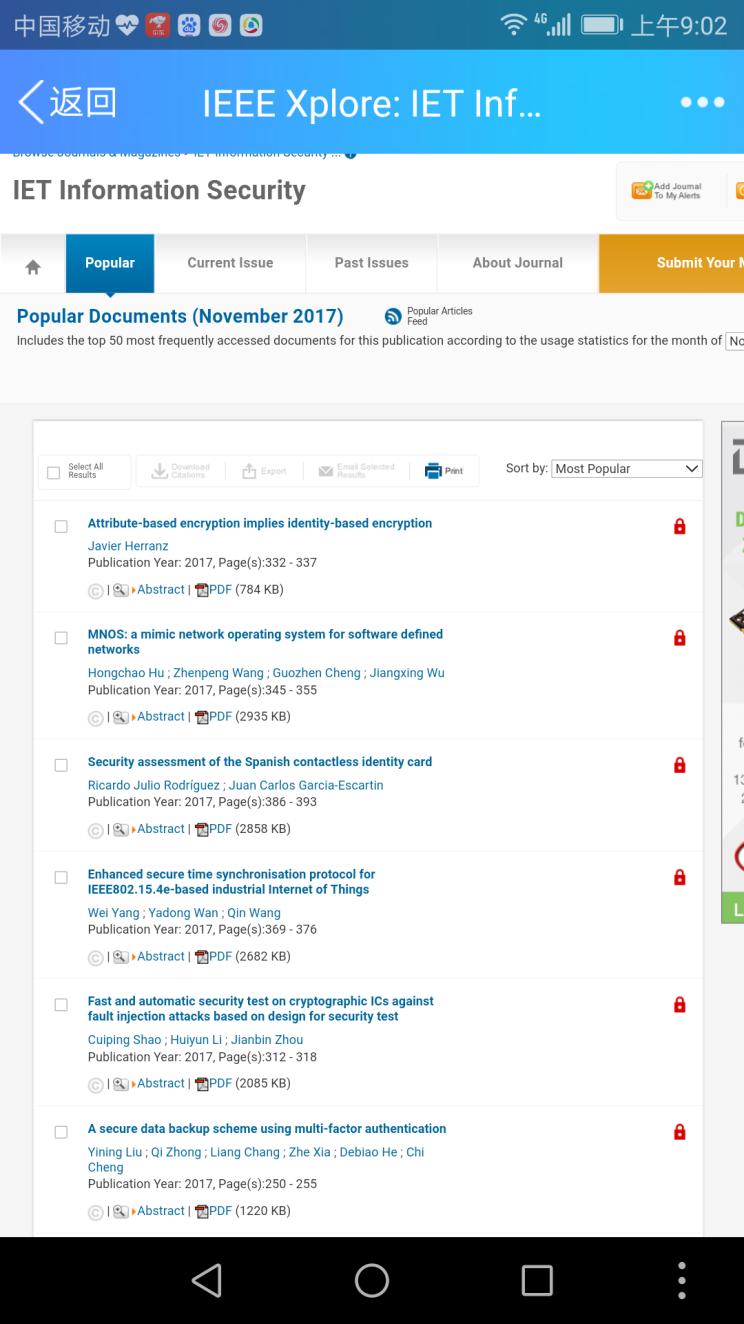Open author Debiao He

click(x=368, y=1152)
